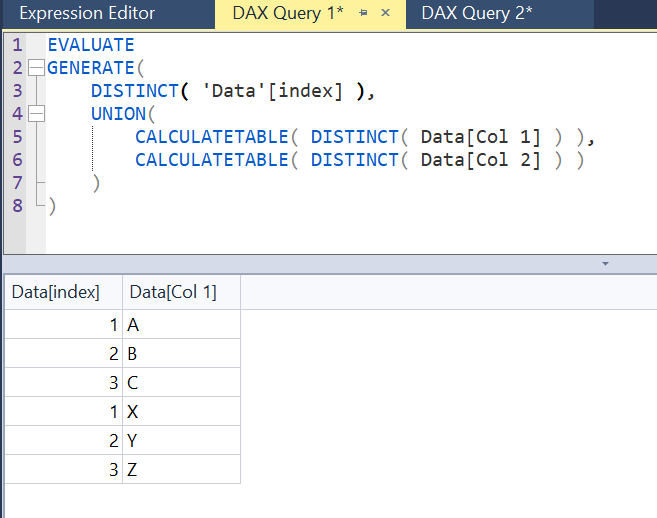
Task: Pin the DAX Query 1 tab
Action: [x=363, y=14]
